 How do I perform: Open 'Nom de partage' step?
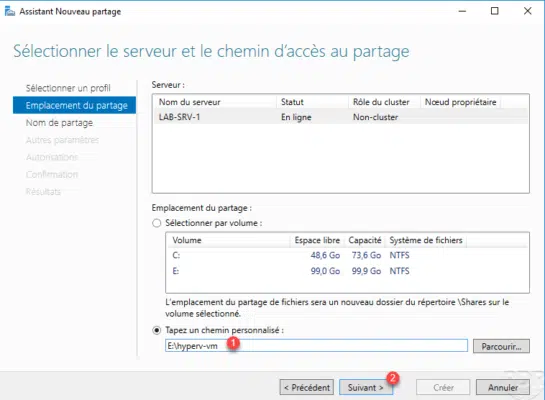(59, 123)
